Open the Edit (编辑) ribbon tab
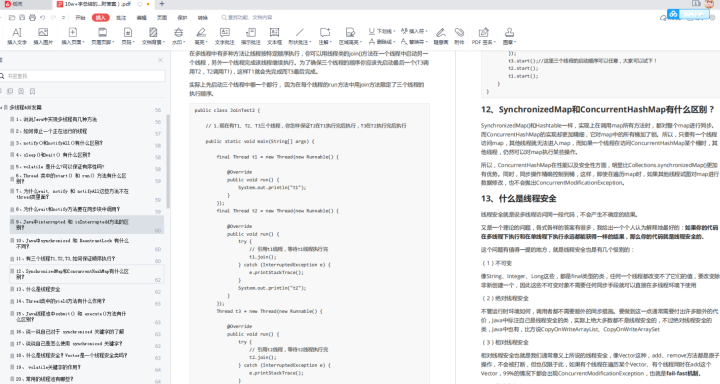Viewport: 720px width, 384px height. coord(141,17)
